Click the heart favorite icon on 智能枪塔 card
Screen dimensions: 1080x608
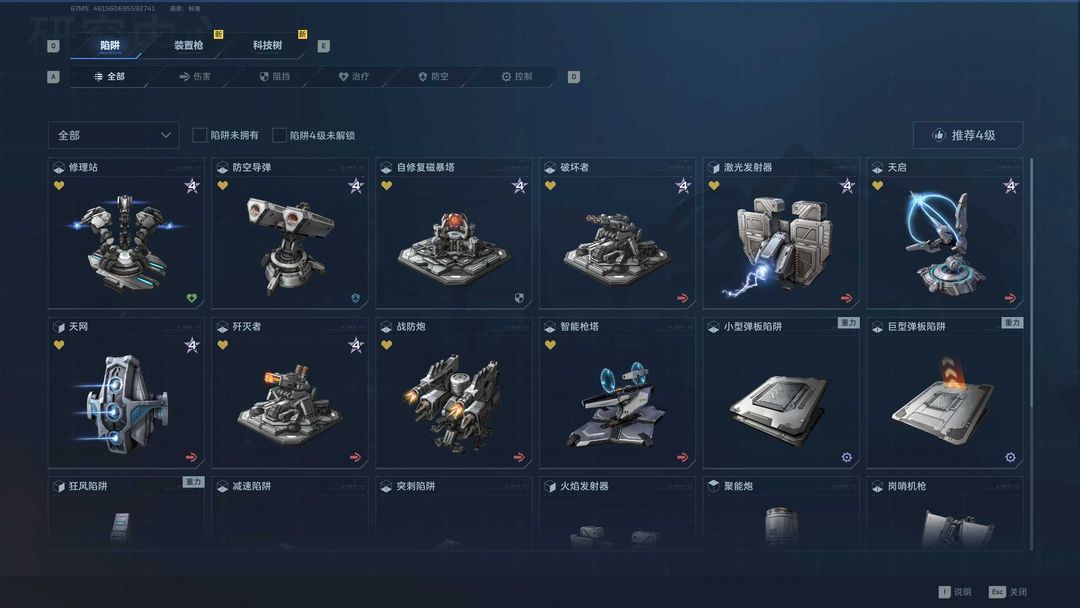pos(550,345)
